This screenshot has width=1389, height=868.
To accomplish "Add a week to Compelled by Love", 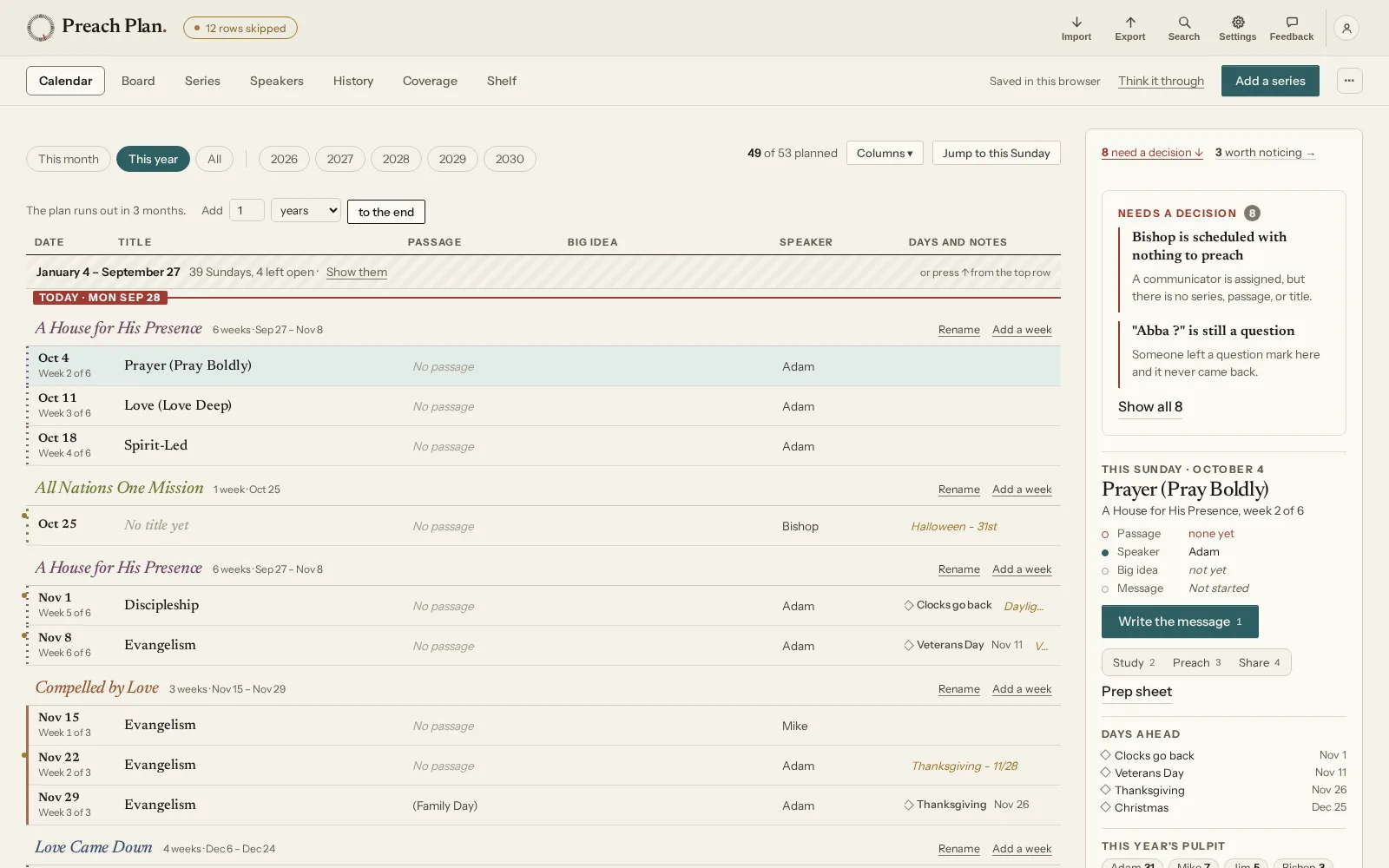I will 1022,689.
